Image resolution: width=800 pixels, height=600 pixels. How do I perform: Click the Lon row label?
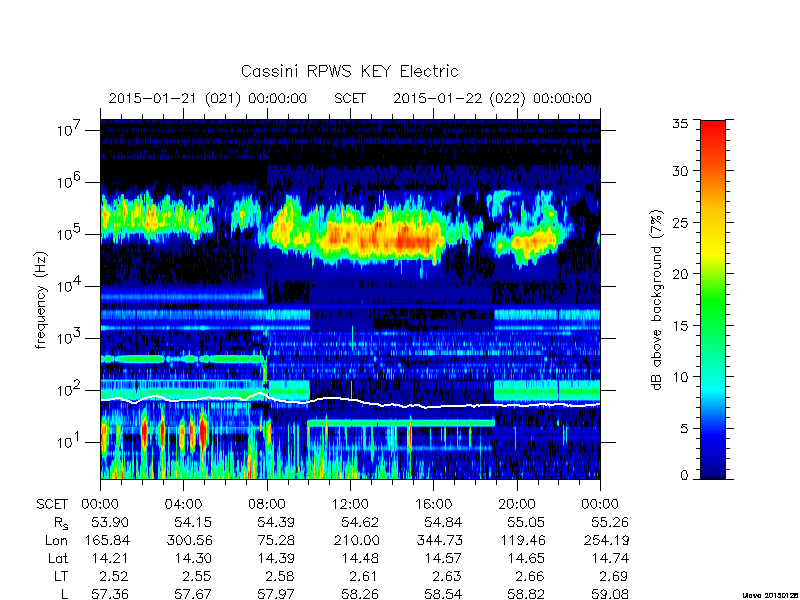(x=57, y=540)
